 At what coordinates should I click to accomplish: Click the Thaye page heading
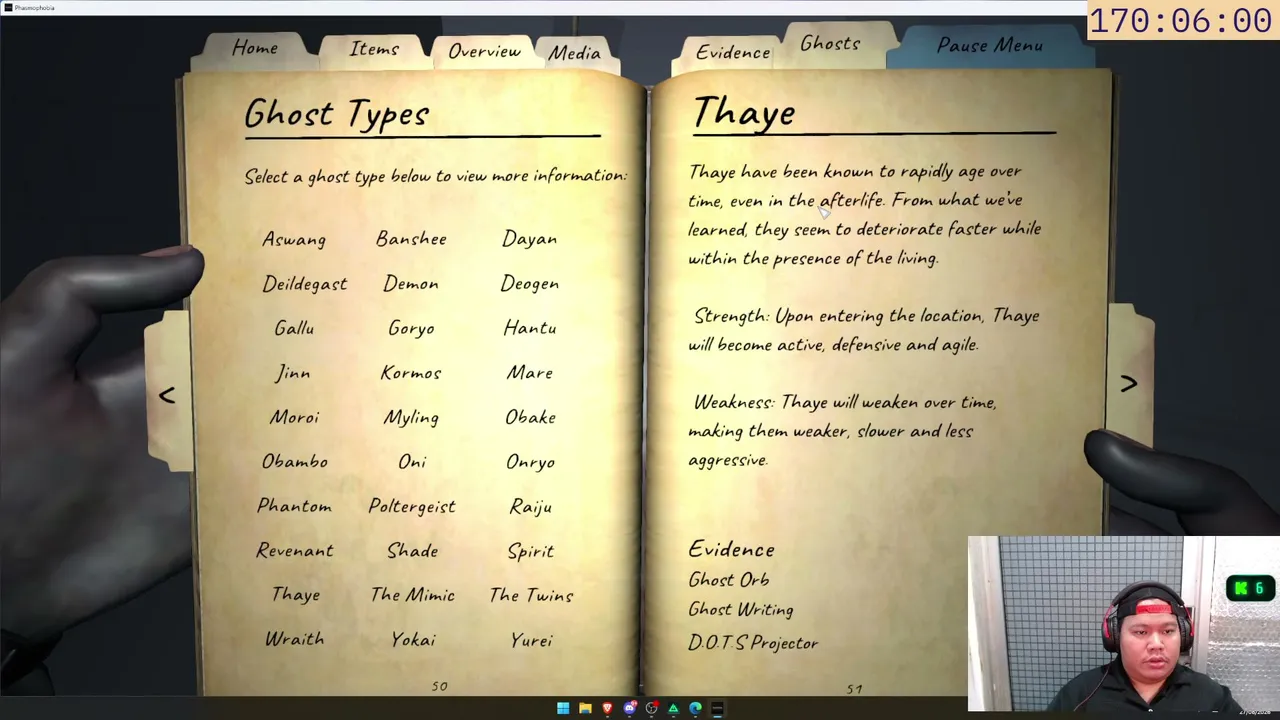(x=745, y=113)
